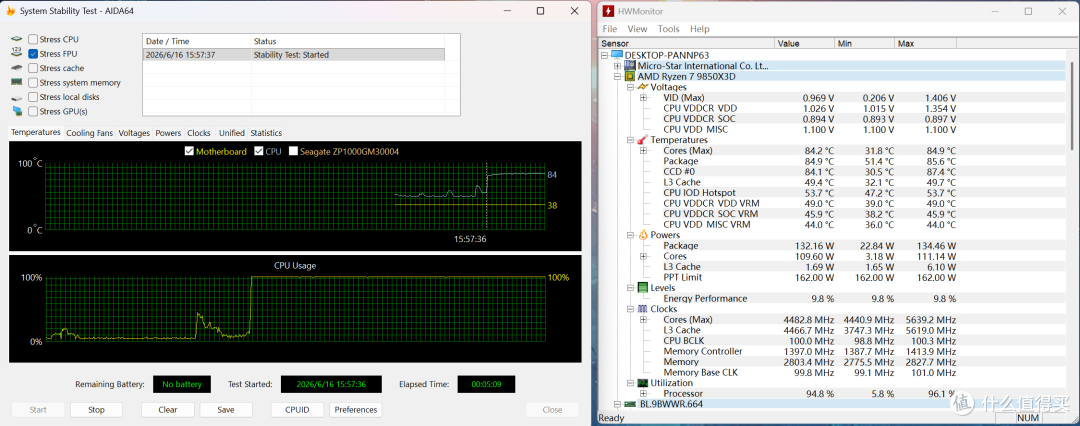Click the GPU icon beside Stress GPU(s)
The width and height of the screenshot is (1080, 426).
(x=17, y=111)
